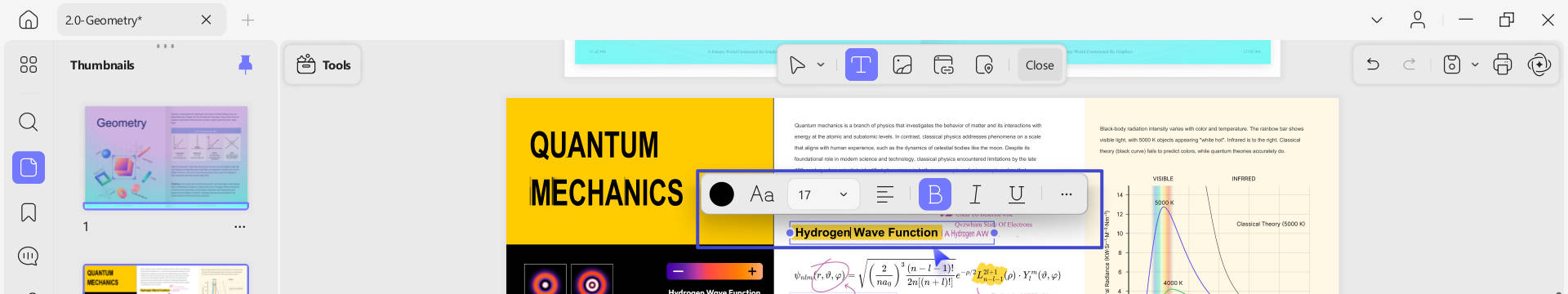
Task: Close the 2.0-Geometry tab
Action: pos(206,20)
